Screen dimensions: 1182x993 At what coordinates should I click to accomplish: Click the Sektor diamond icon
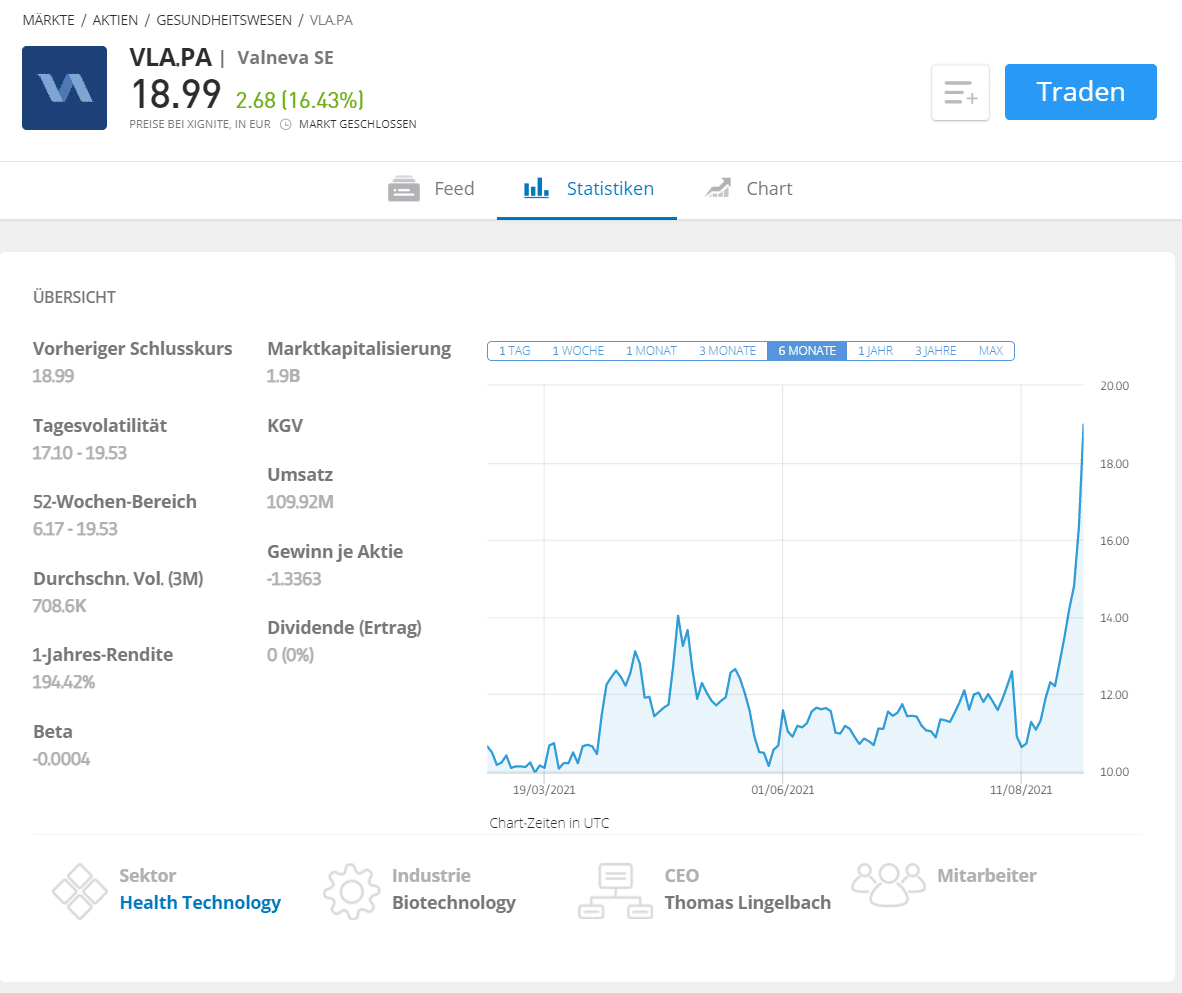click(x=79, y=891)
